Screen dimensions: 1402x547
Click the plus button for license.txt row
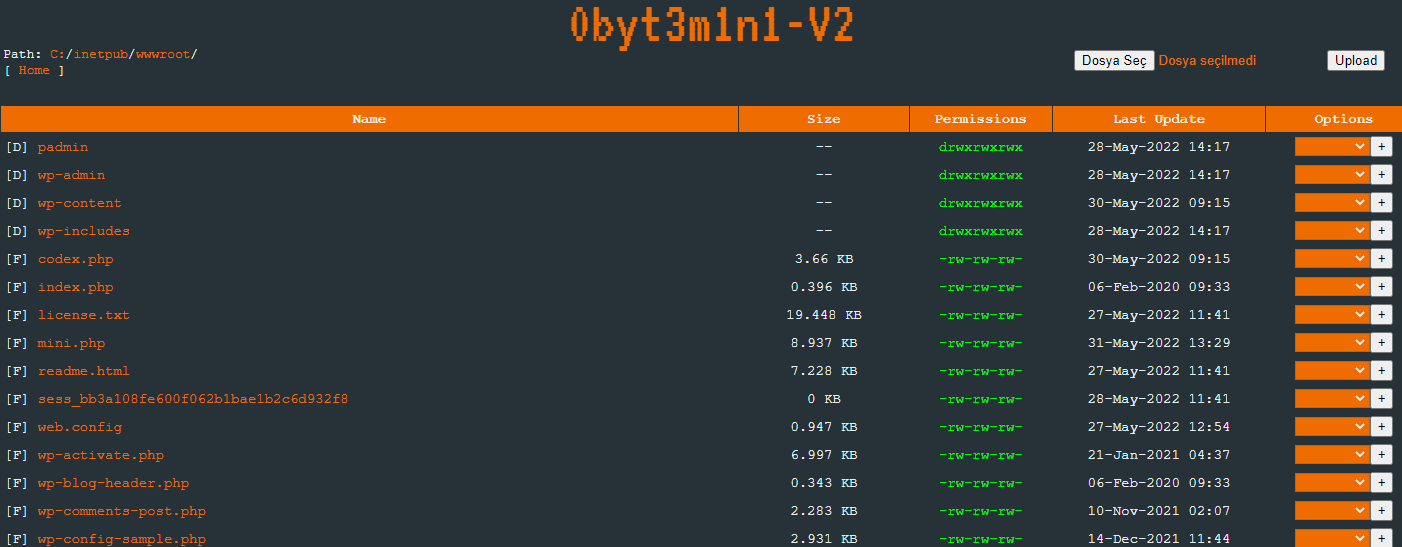pos(1381,315)
